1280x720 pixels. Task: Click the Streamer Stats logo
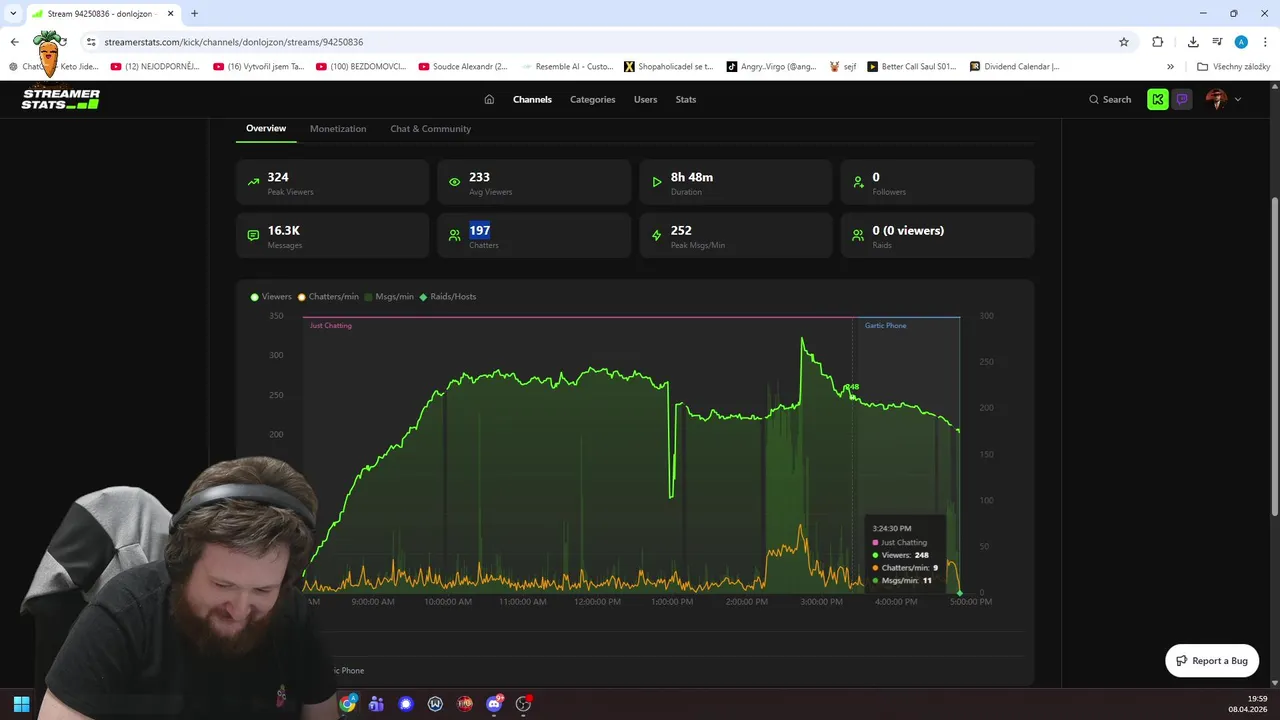pos(61,99)
